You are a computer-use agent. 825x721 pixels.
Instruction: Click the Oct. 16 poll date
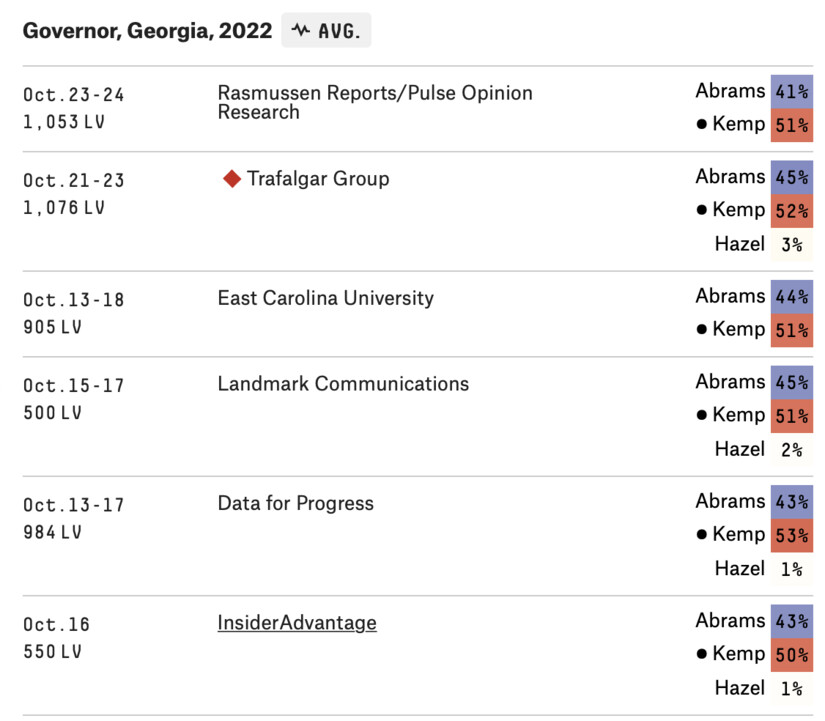tap(57, 625)
